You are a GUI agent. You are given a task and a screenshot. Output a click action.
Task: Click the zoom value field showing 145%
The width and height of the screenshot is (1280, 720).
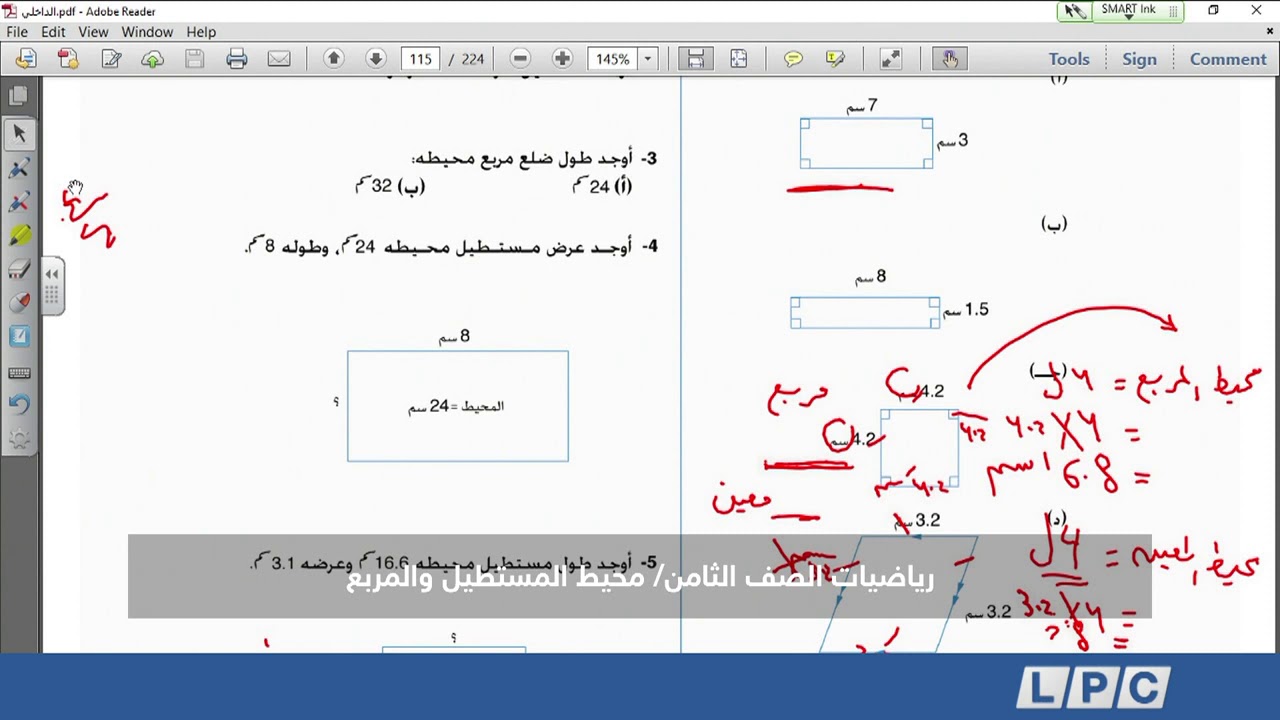click(x=612, y=59)
